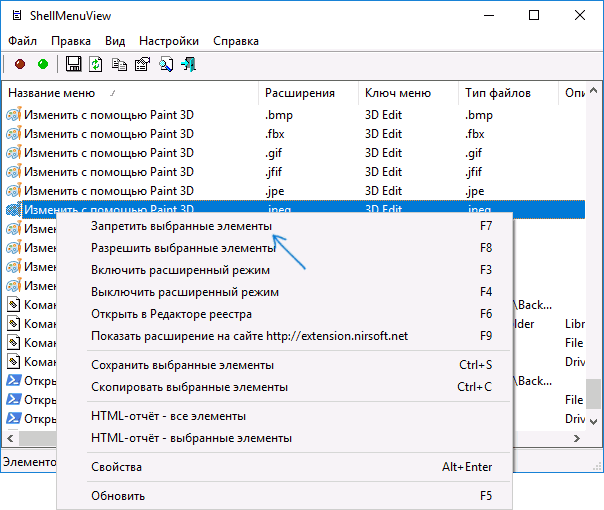Click 3D Edit cell in the .gif row

(383, 153)
